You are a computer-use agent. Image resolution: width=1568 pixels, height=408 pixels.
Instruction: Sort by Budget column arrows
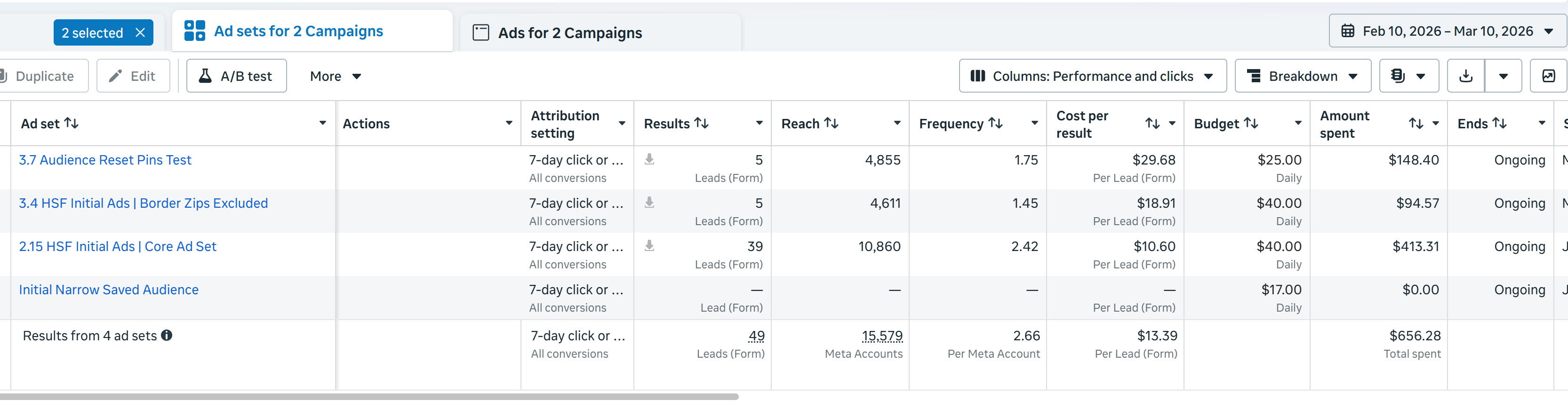(1251, 124)
